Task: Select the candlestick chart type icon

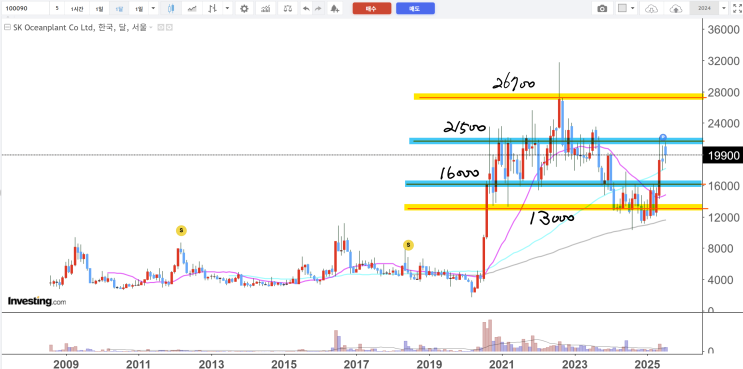Action: (171, 9)
